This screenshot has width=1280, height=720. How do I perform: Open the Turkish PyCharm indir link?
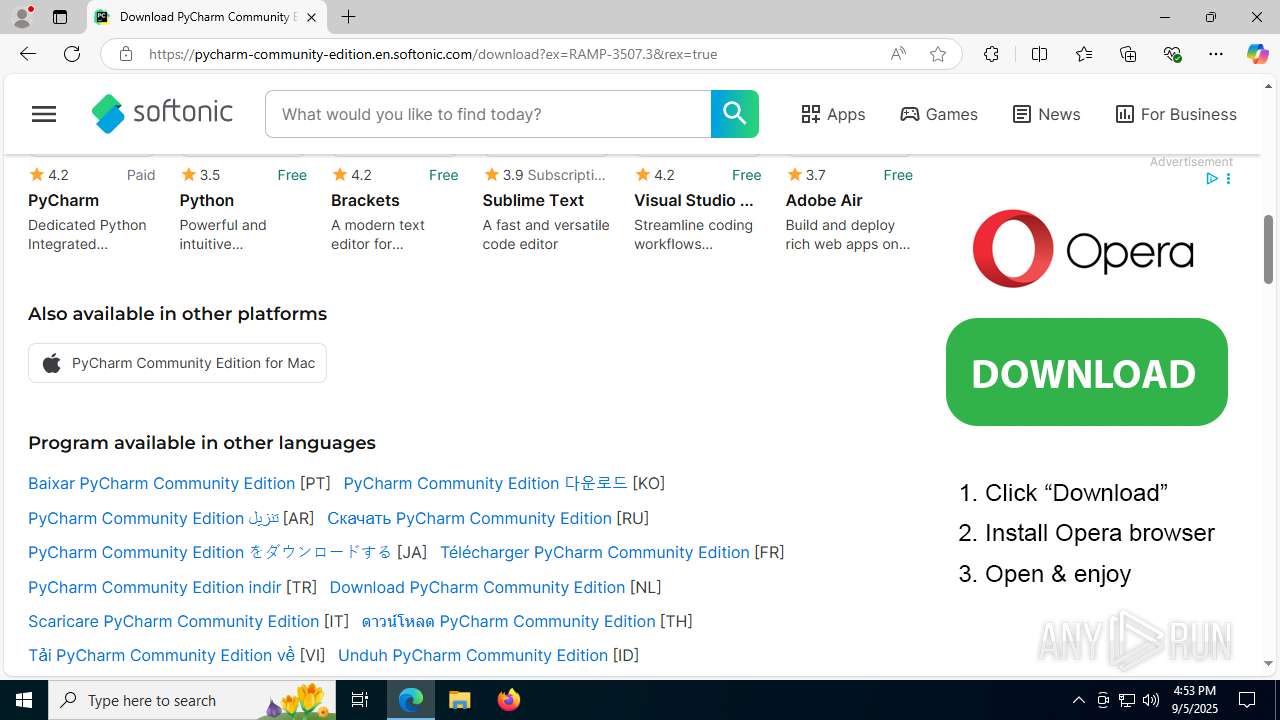tap(155, 587)
